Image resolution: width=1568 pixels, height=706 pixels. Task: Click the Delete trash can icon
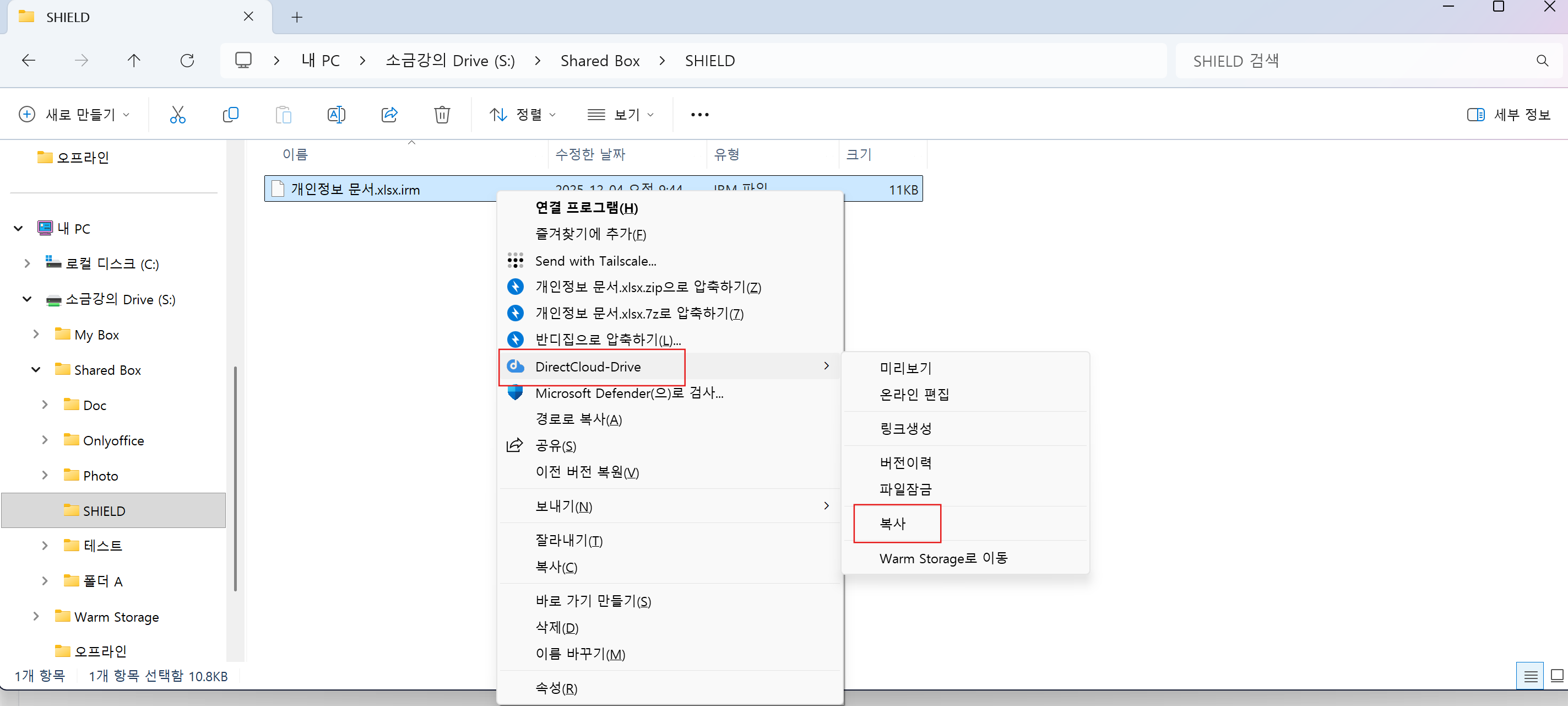442,115
